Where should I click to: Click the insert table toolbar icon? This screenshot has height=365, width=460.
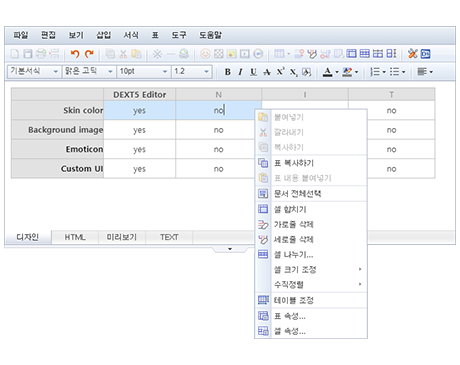[279, 53]
